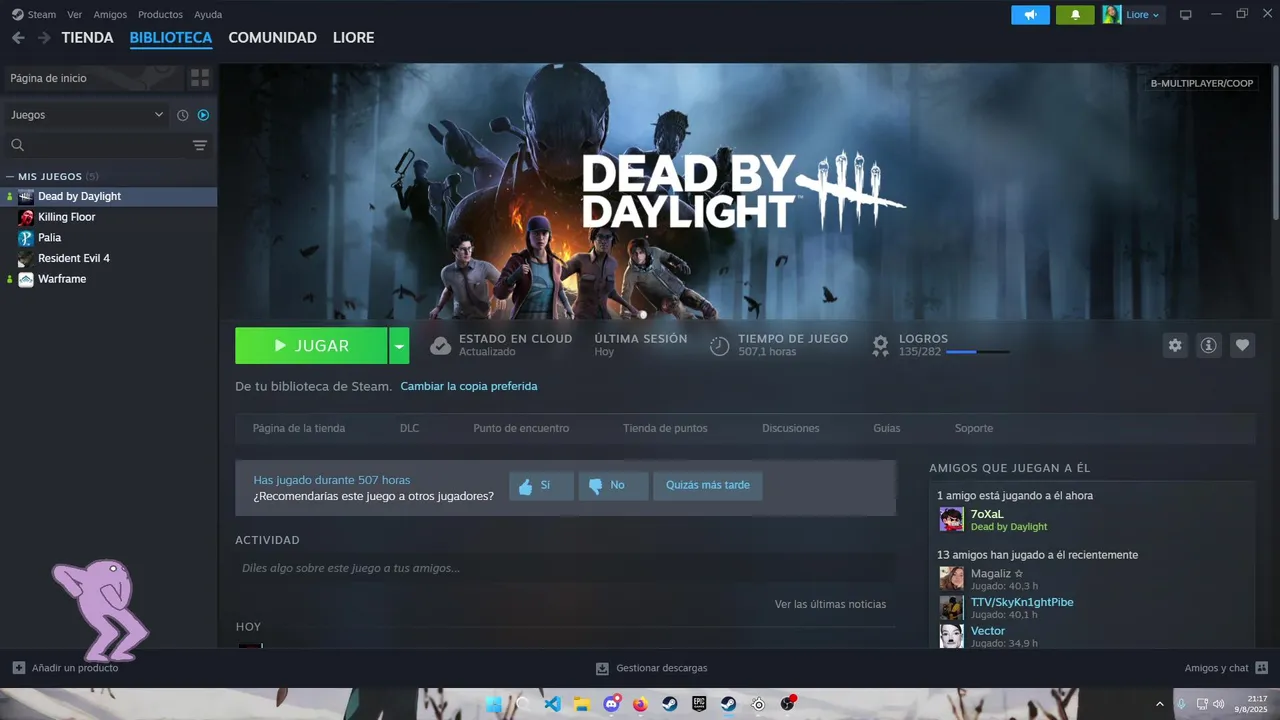Open Página de inicio in sidebar
Viewport: 1280px width, 720px height.
tap(94, 78)
